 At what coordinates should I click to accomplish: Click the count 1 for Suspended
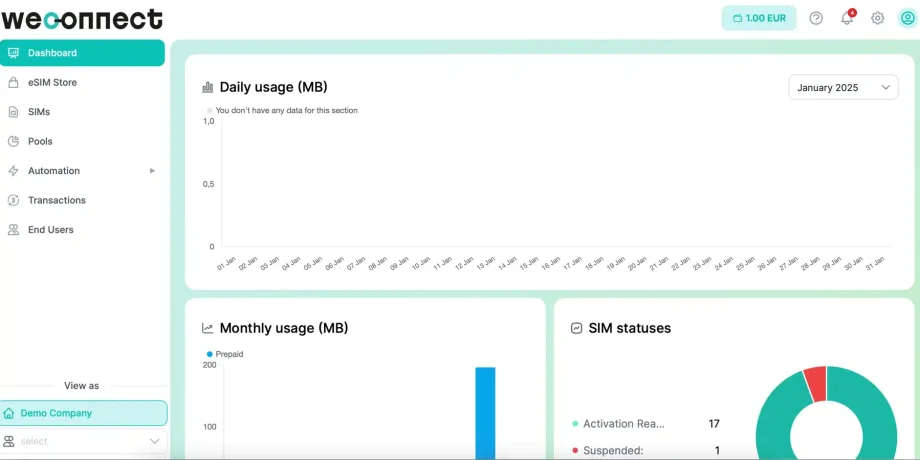(x=717, y=451)
